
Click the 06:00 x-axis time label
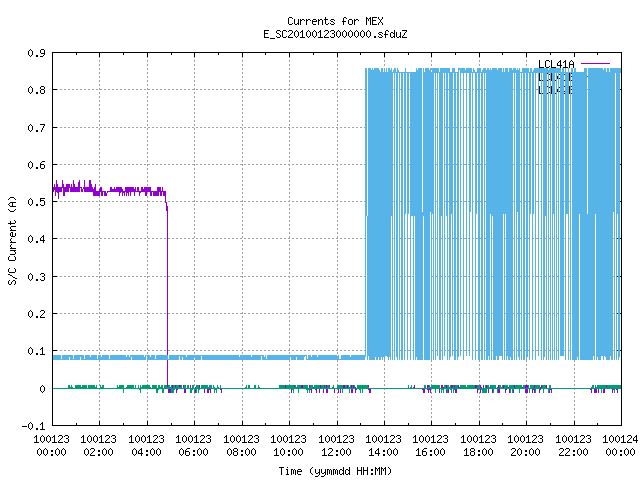pos(193,452)
